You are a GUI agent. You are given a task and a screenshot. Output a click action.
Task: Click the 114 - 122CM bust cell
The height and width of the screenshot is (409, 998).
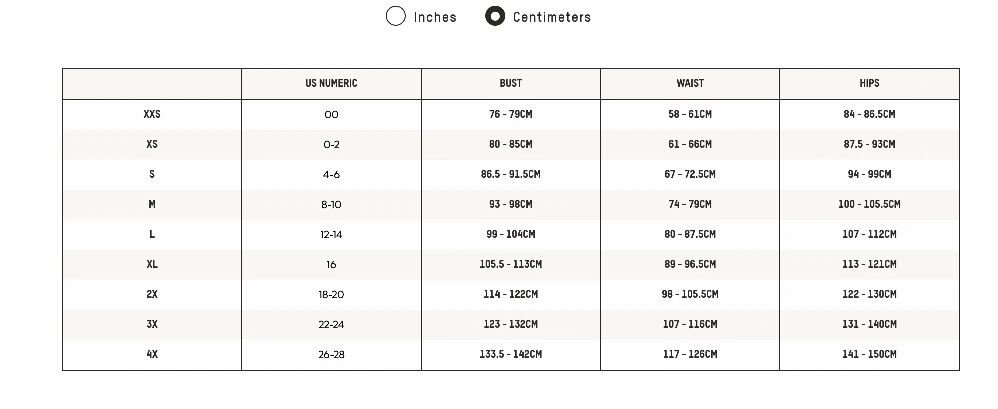click(x=510, y=294)
